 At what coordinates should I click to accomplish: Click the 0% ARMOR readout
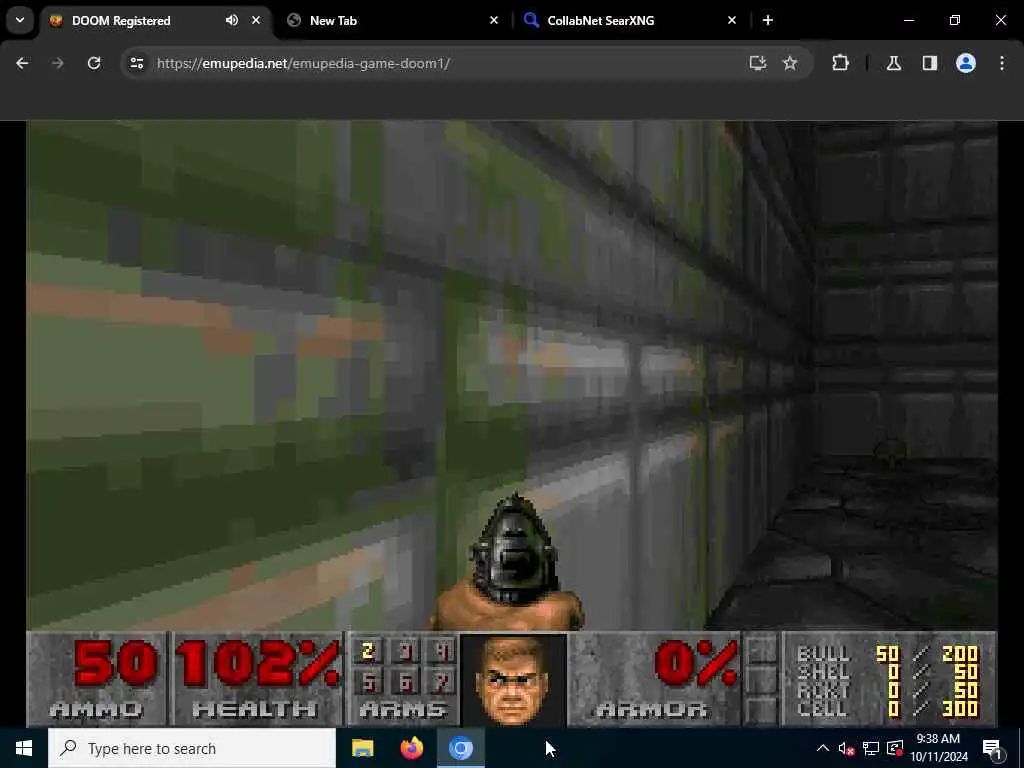(x=654, y=679)
